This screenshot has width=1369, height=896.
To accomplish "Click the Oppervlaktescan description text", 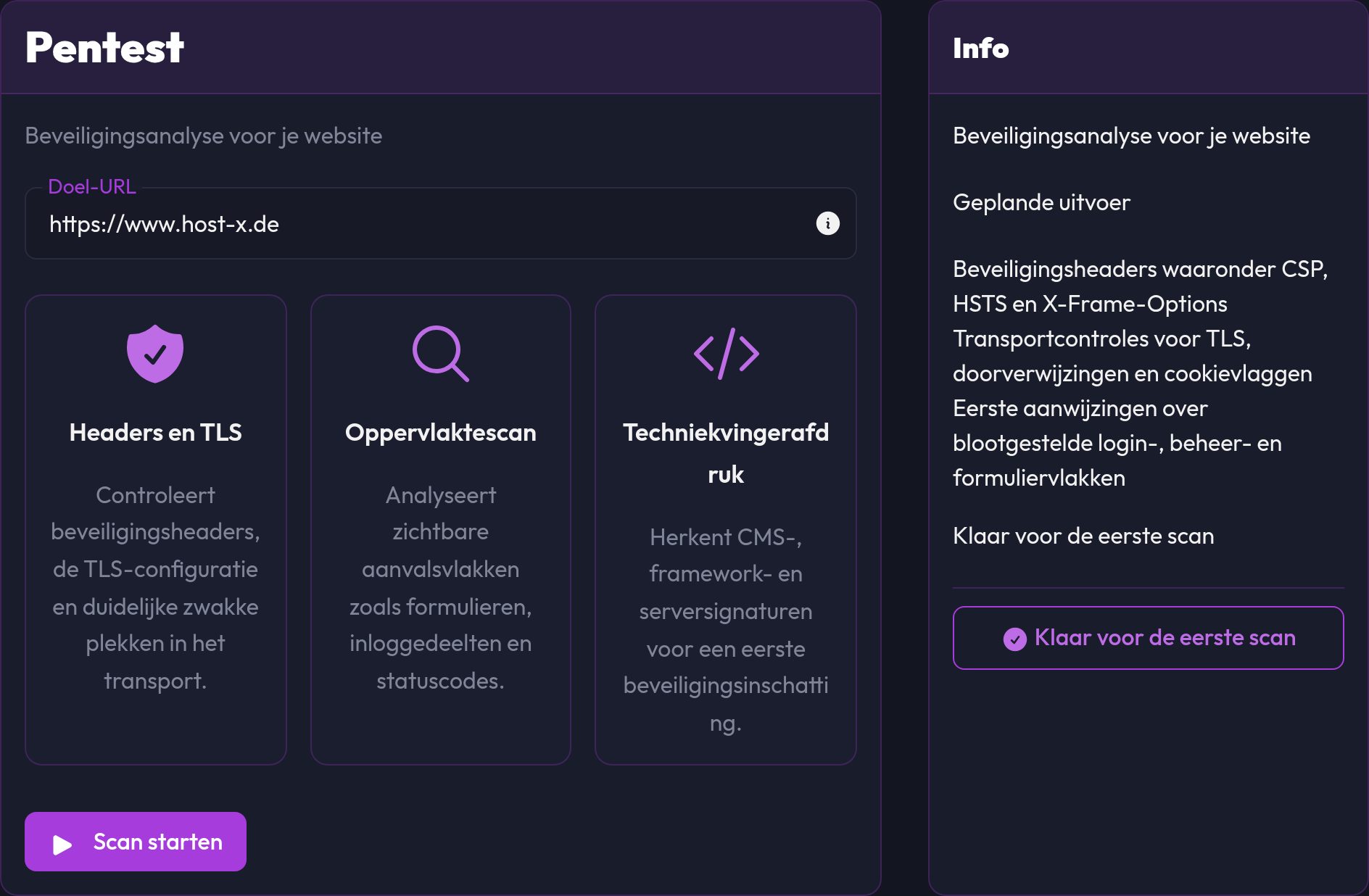I will pyautogui.click(x=441, y=588).
